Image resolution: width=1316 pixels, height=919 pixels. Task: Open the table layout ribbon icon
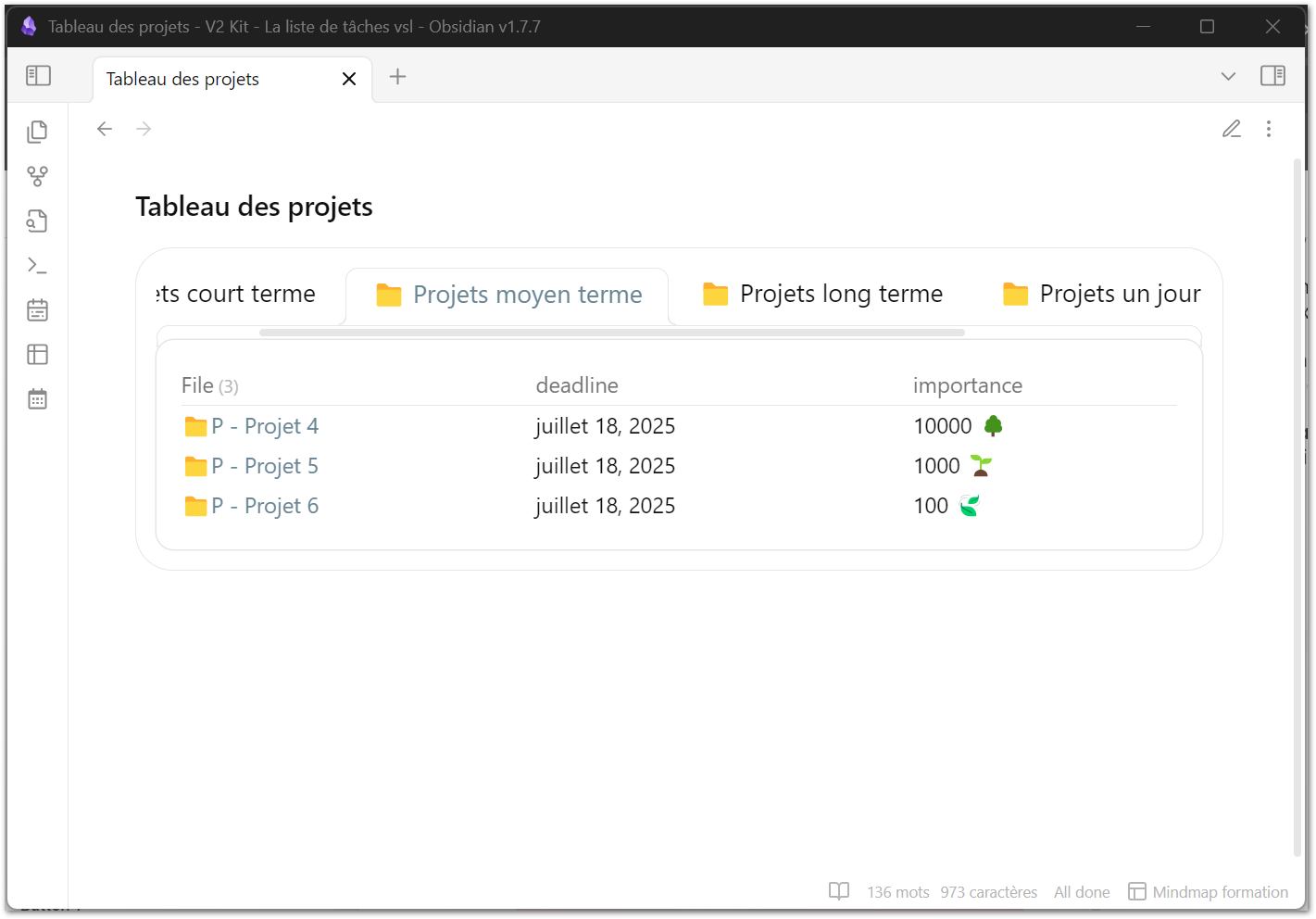coord(37,355)
